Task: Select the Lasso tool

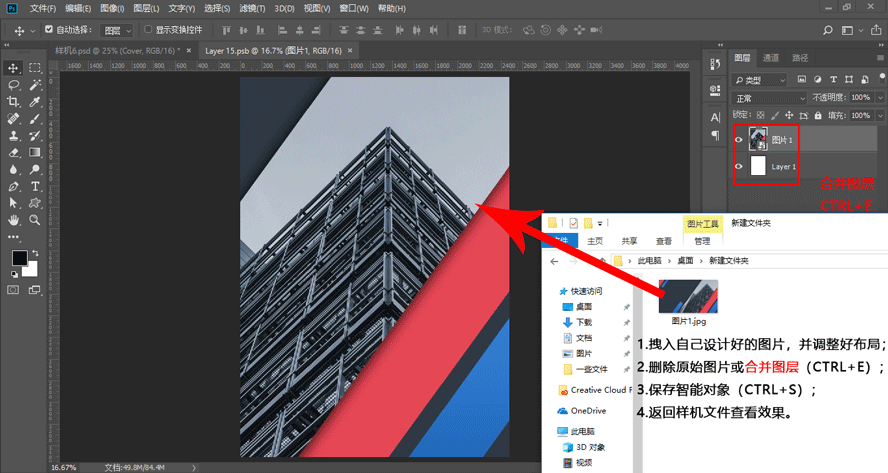Action: [x=14, y=85]
